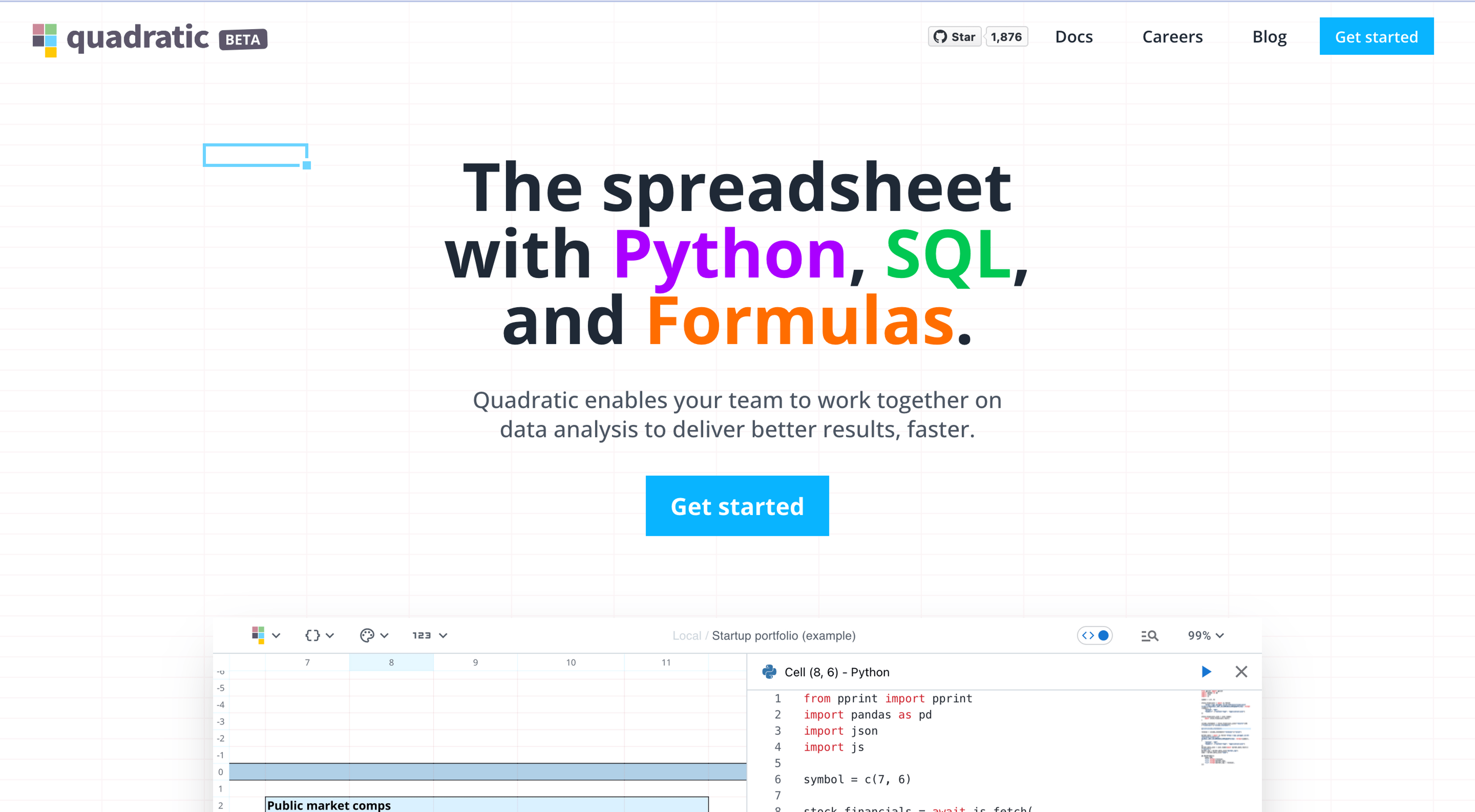Toggle the code view switch

[x=1095, y=636]
